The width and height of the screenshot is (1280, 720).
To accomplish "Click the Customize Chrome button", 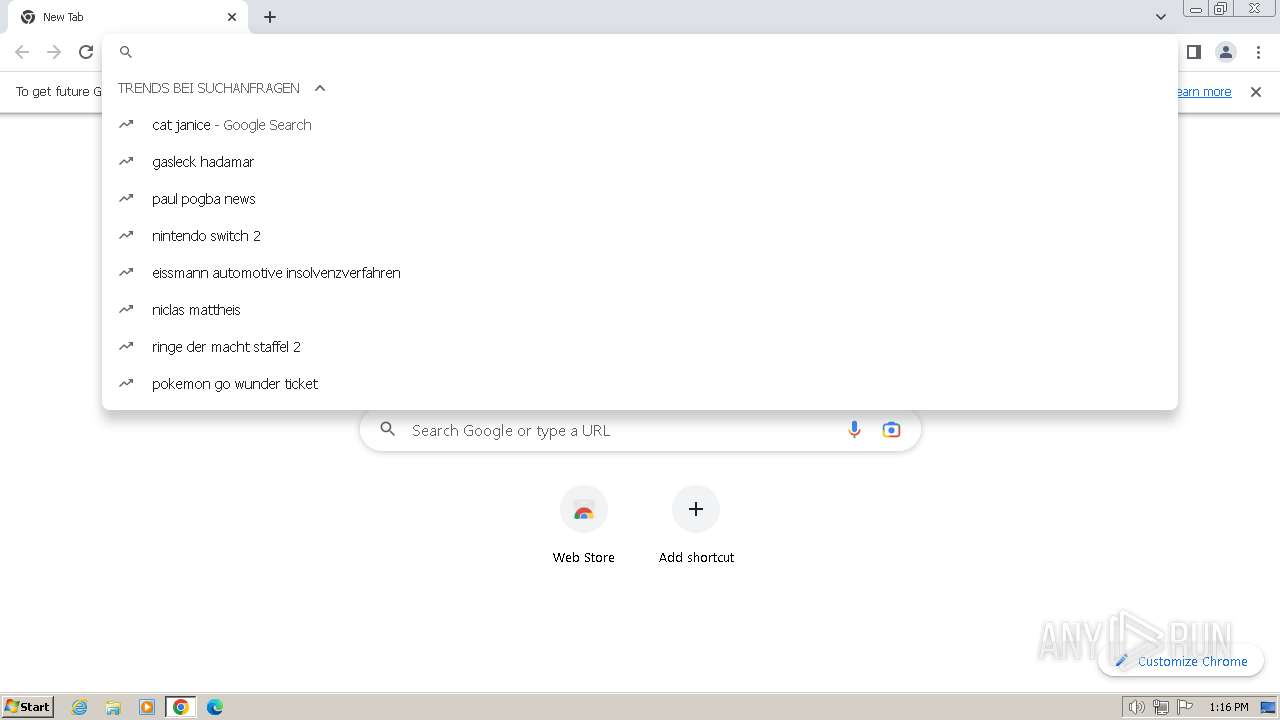I will [x=1181, y=661].
